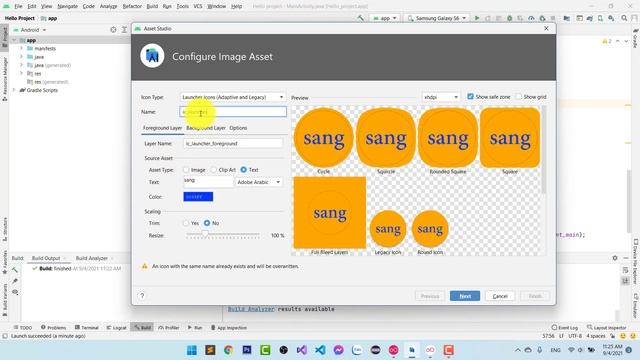Click the eye filter icon in Build panel
The height and width of the screenshot is (360, 640).
(15, 292)
